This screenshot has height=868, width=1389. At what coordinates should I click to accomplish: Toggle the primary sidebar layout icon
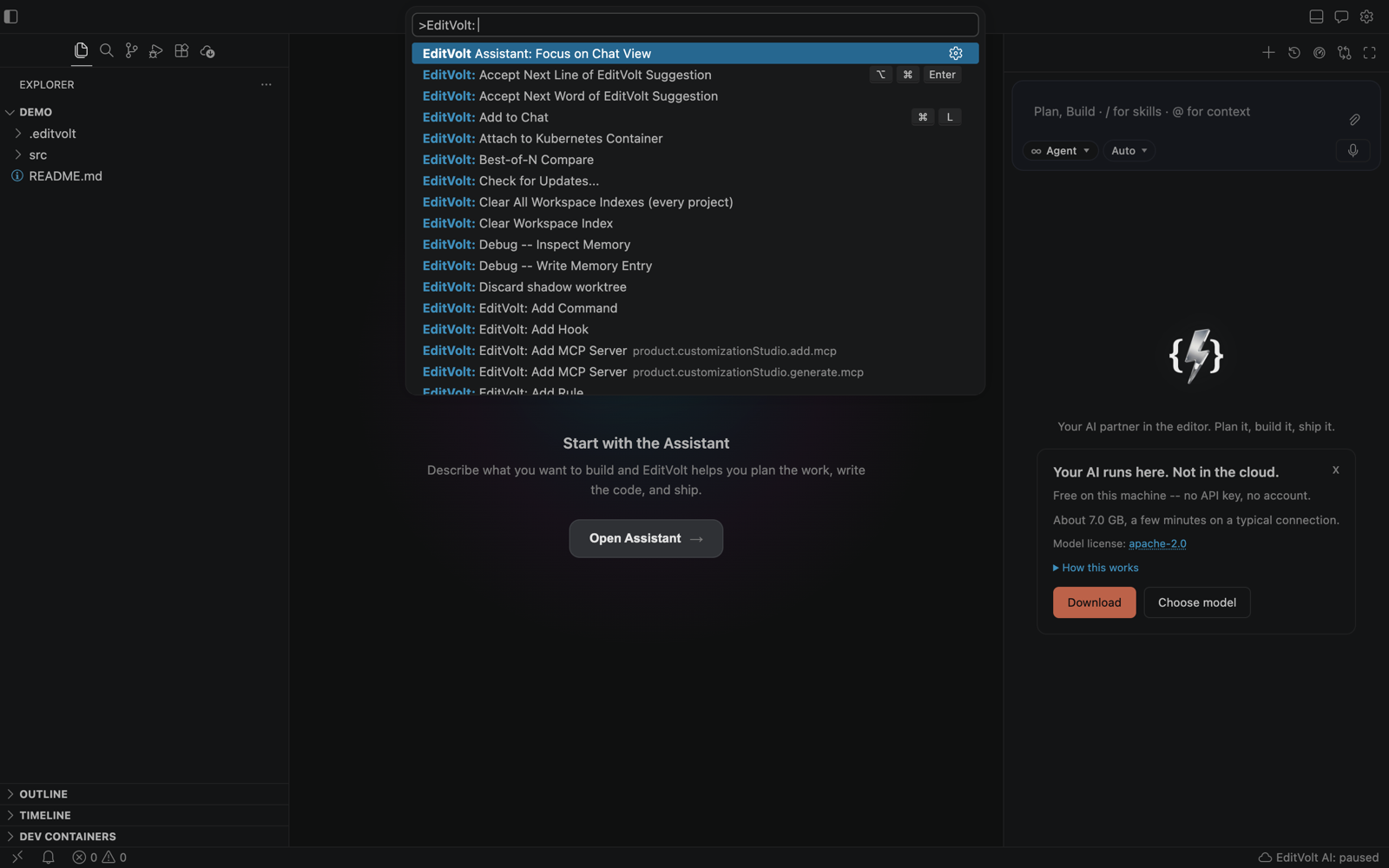[x=11, y=16]
